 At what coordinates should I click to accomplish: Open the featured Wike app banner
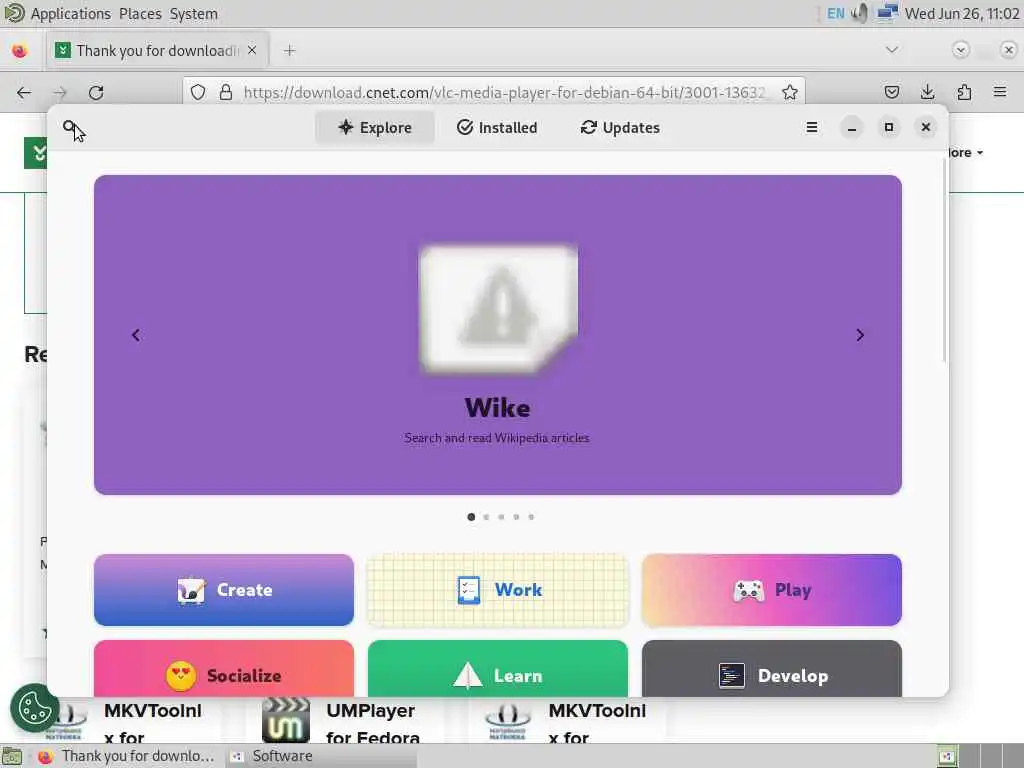[498, 334]
